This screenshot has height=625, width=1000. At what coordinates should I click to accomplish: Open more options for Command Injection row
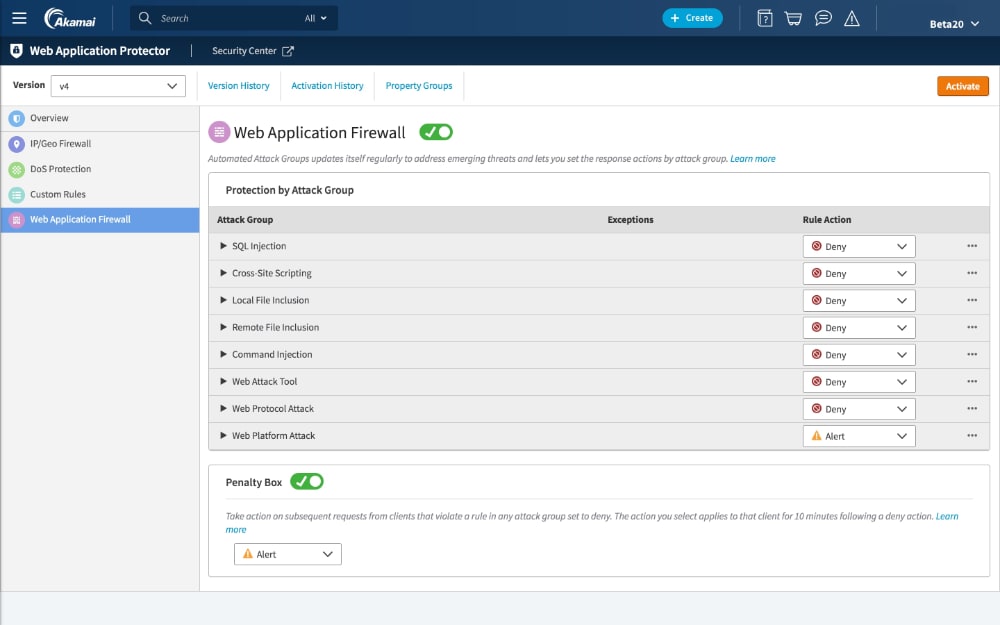click(x=971, y=354)
